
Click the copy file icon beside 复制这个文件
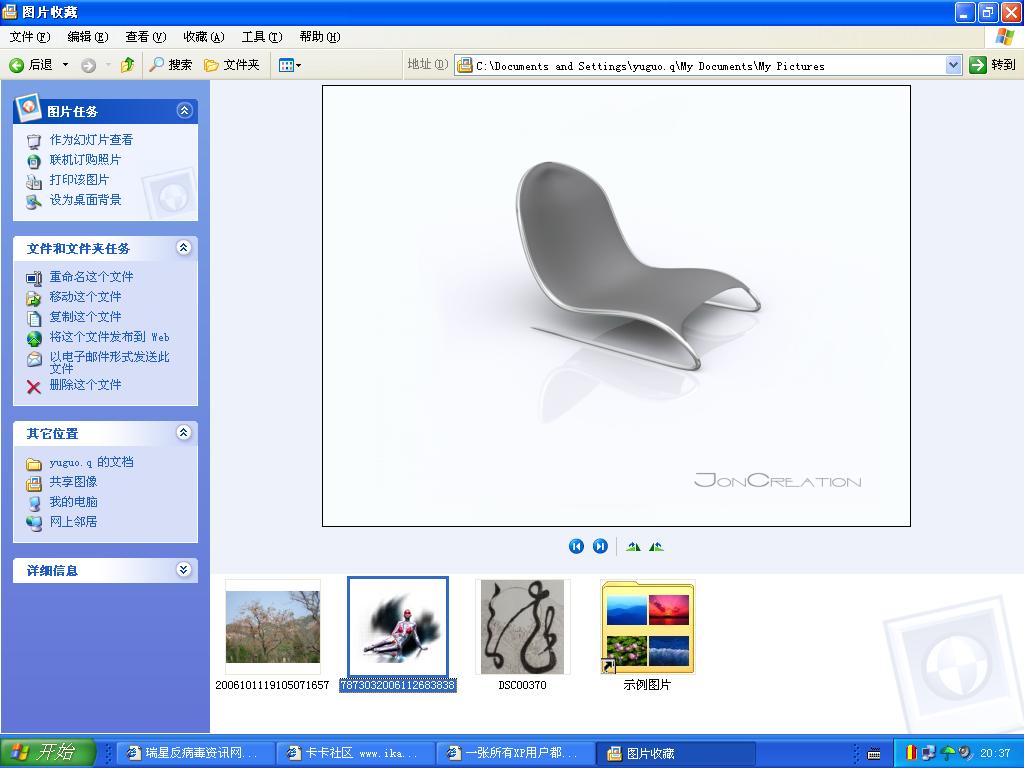point(34,319)
